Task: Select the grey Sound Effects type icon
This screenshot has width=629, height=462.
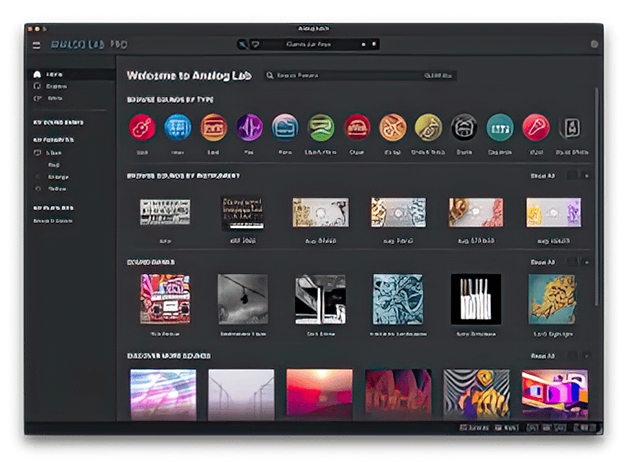Action: point(572,128)
